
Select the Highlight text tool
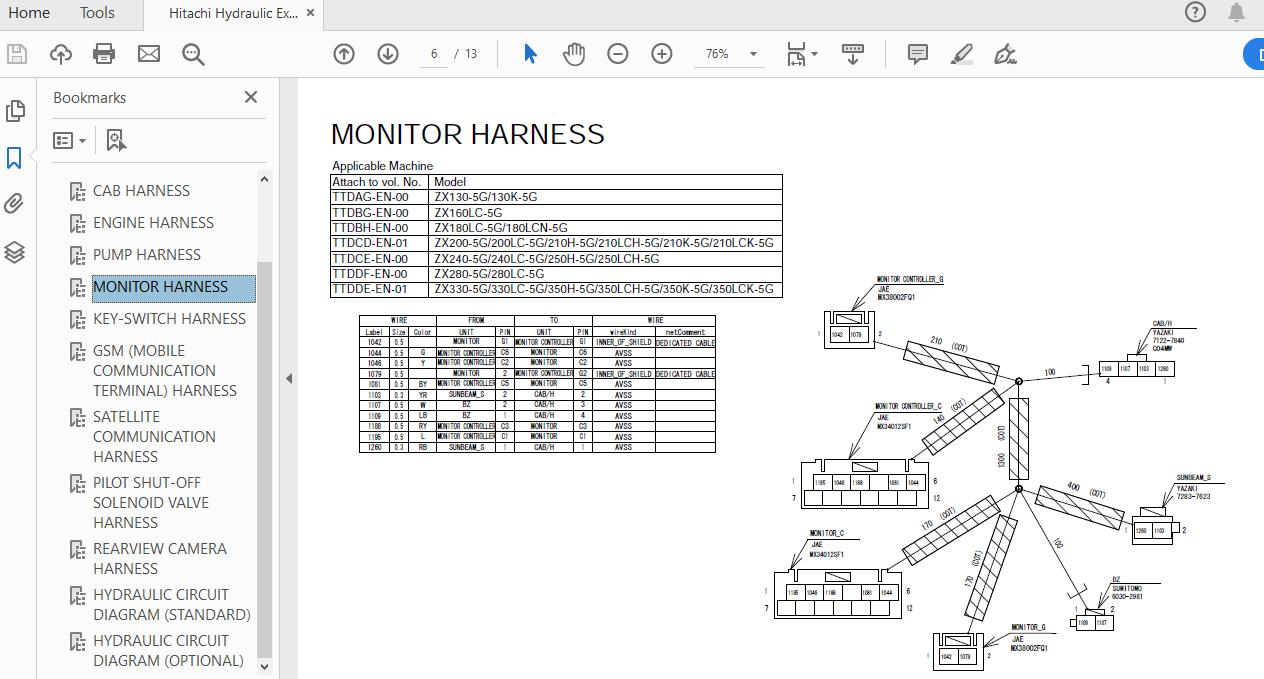pos(961,53)
